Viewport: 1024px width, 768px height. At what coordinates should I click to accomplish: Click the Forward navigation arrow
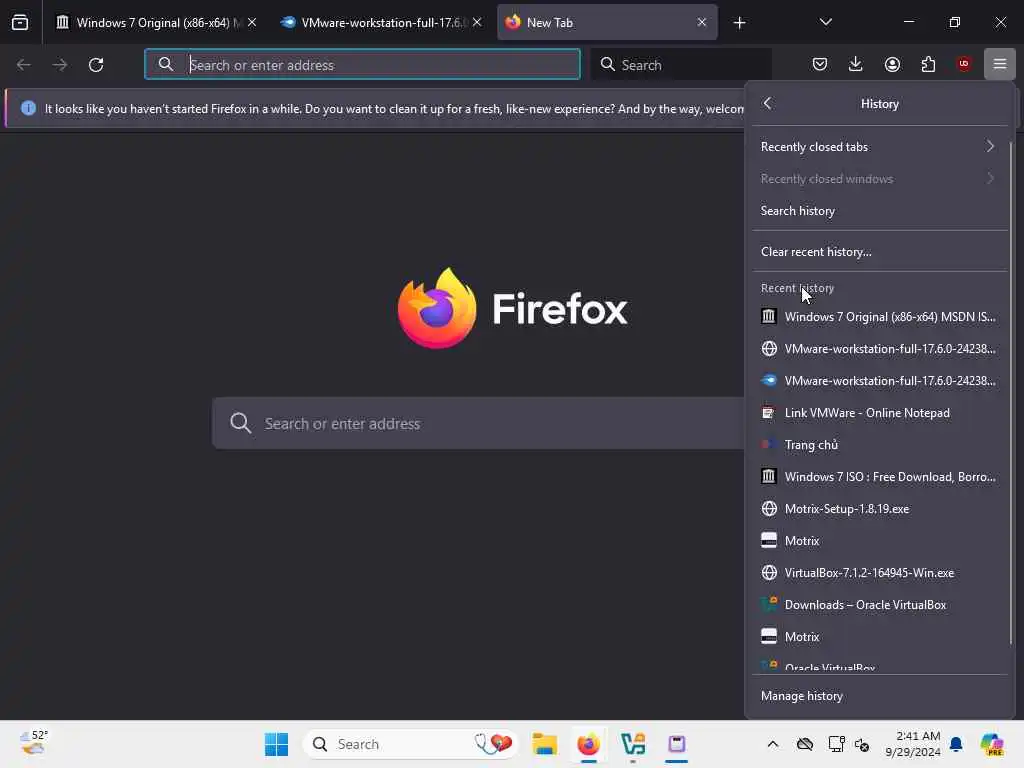click(59, 65)
